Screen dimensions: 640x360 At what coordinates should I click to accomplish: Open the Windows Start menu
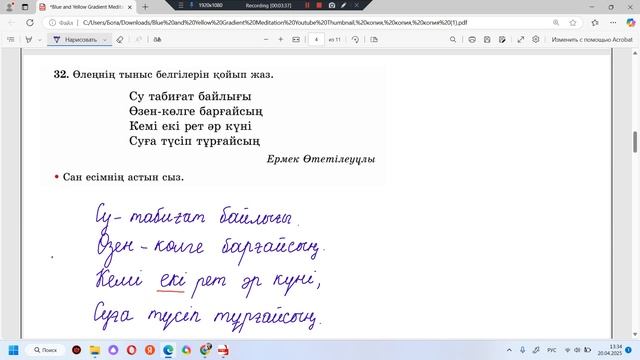click(13, 350)
